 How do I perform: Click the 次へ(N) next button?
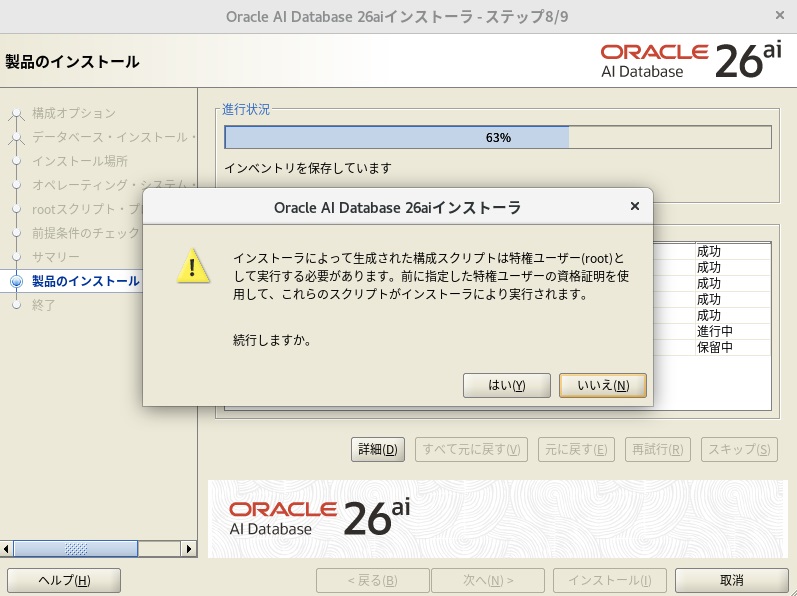[x=488, y=580]
